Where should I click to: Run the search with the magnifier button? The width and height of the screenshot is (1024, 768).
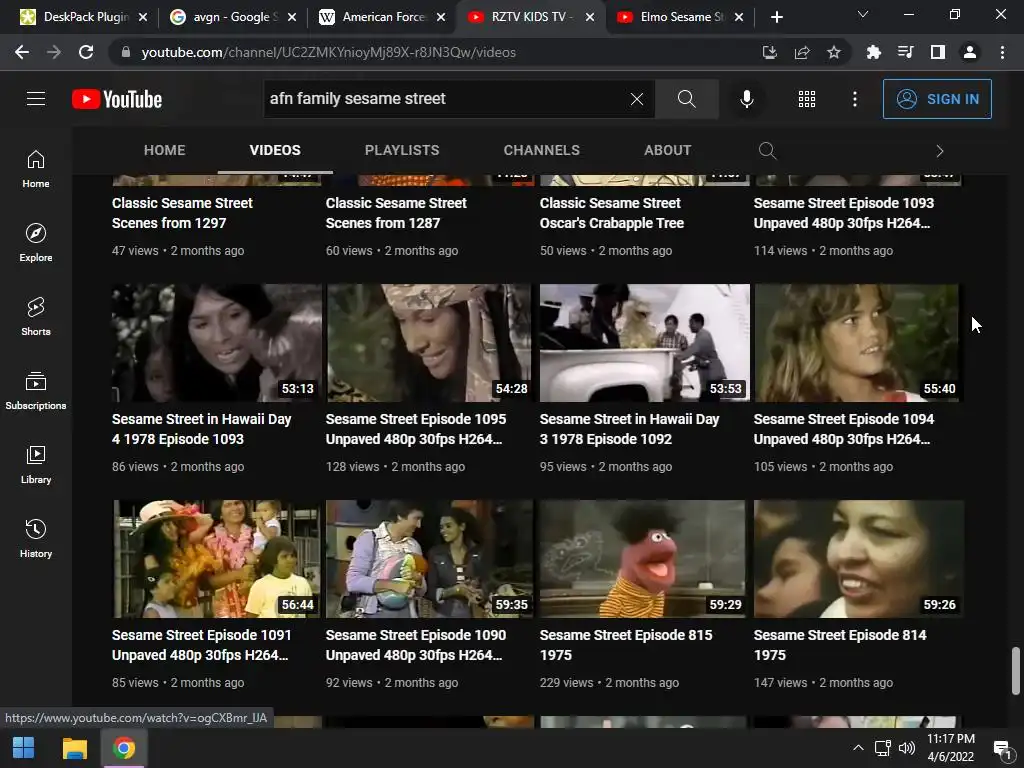[686, 99]
